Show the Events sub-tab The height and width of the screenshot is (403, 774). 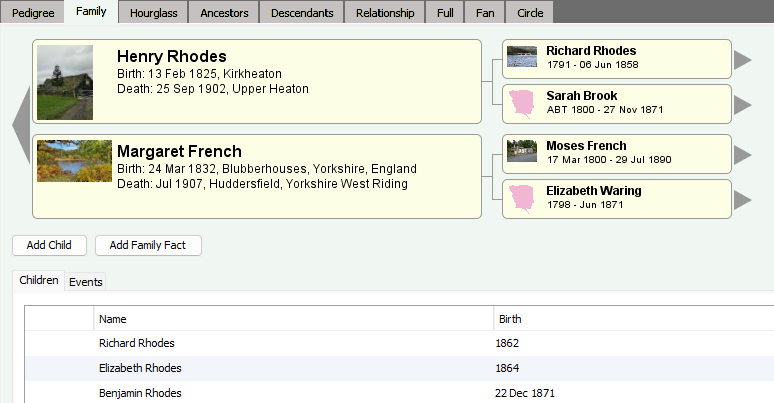click(86, 282)
